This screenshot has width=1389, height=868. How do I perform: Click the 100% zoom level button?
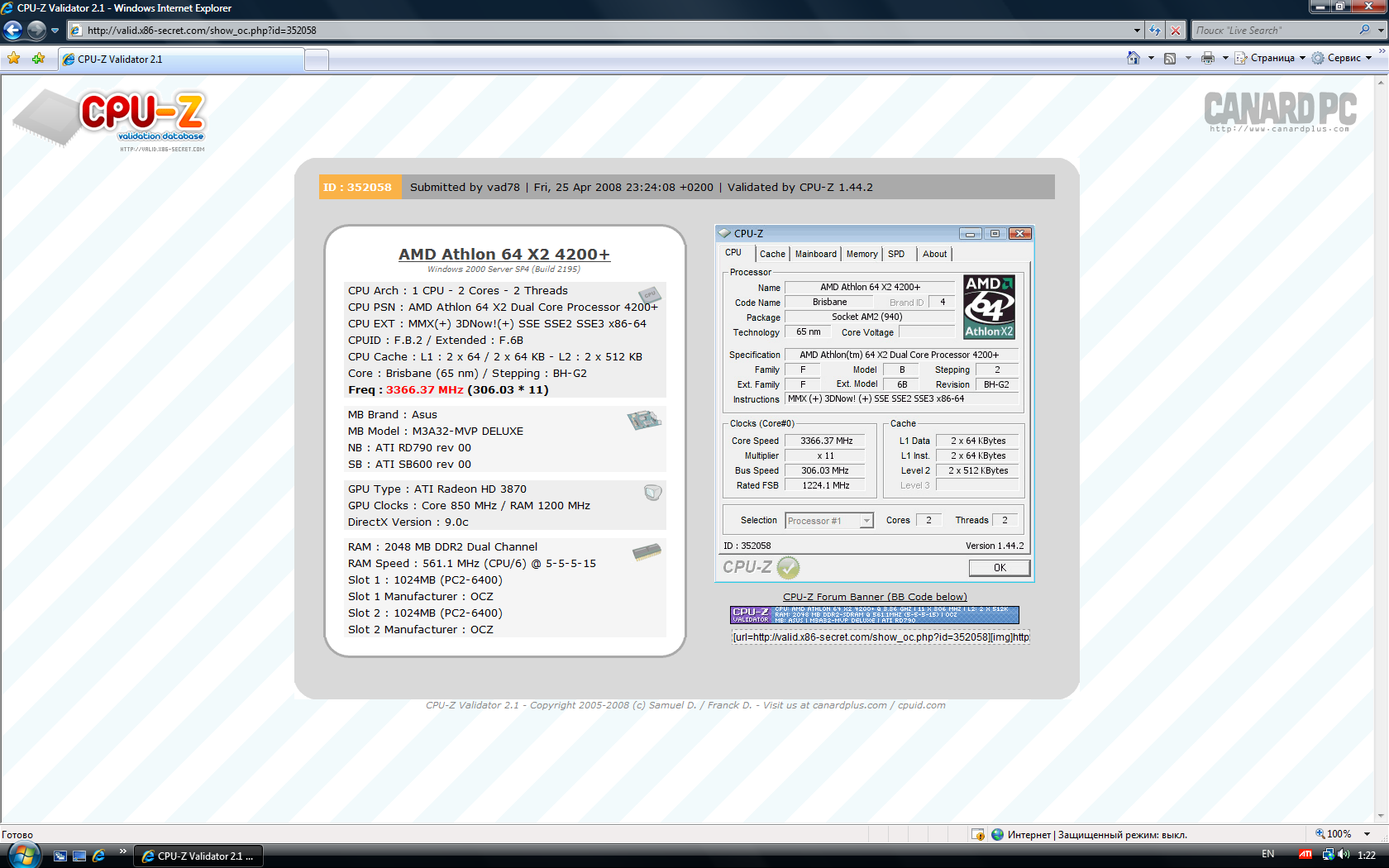coord(1334,834)
